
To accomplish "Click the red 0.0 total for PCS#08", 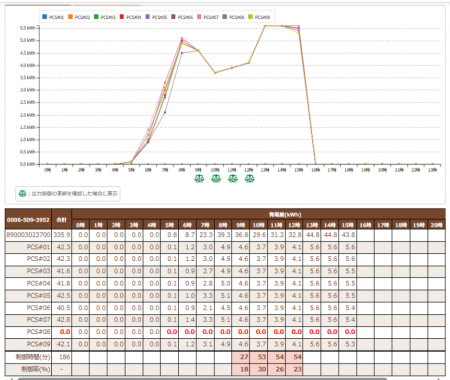I will pos(65,332).
